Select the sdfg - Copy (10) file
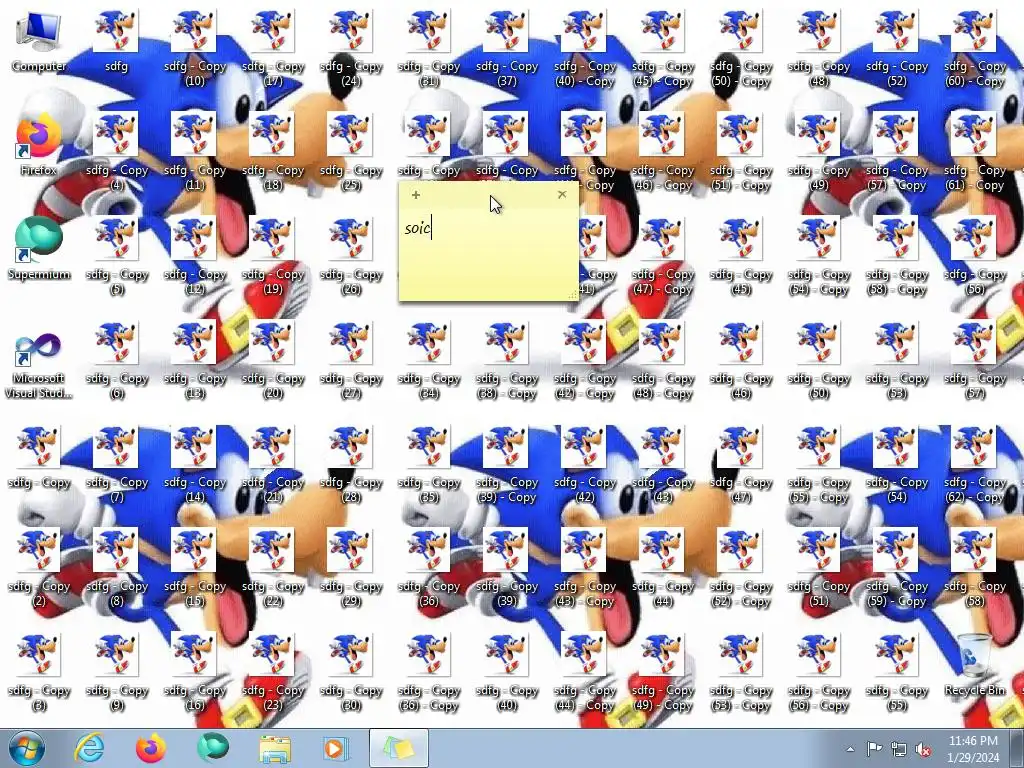This screenshot has height=768, width=1024. tap(194, 48)
